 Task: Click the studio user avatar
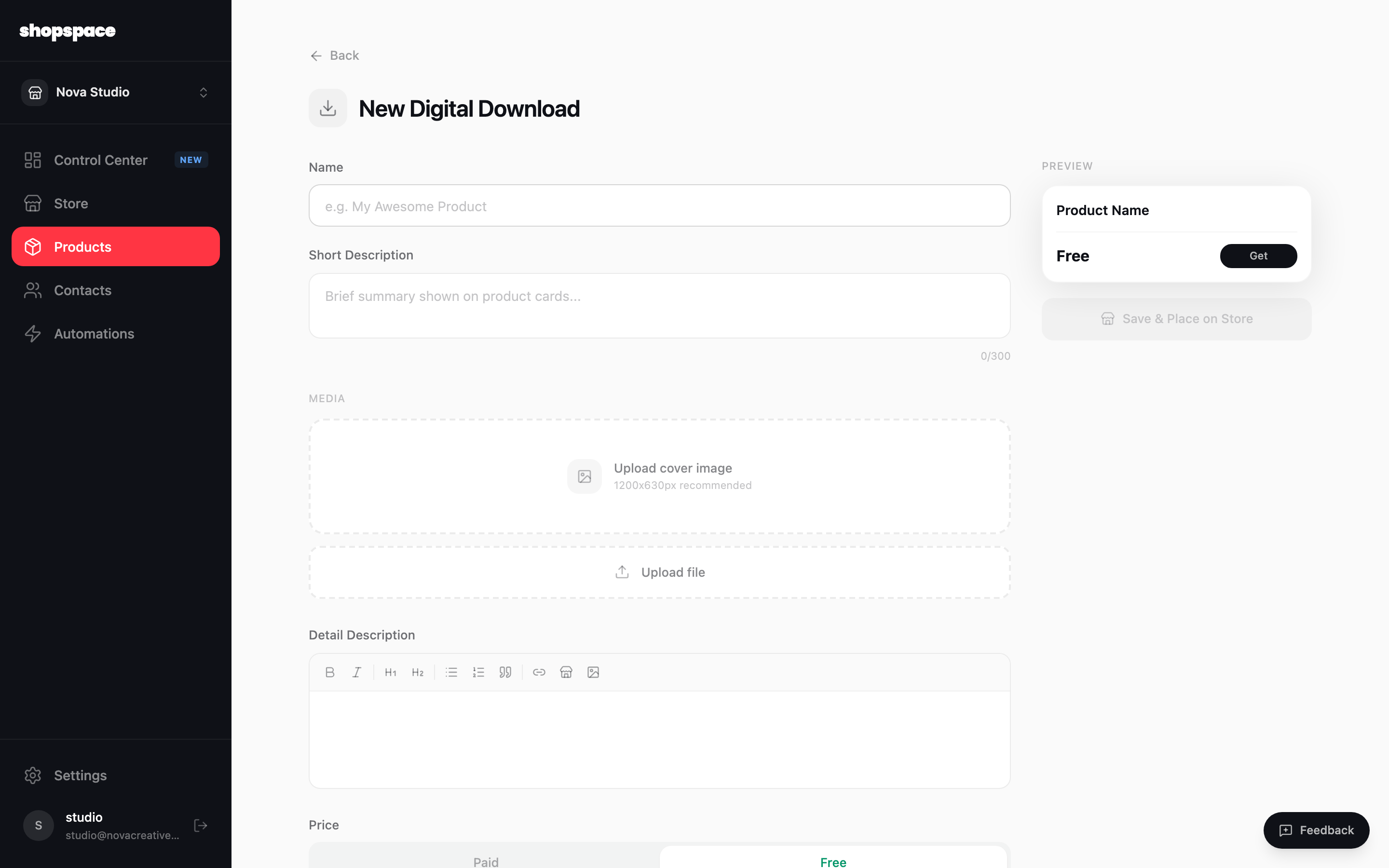point(39,826)
